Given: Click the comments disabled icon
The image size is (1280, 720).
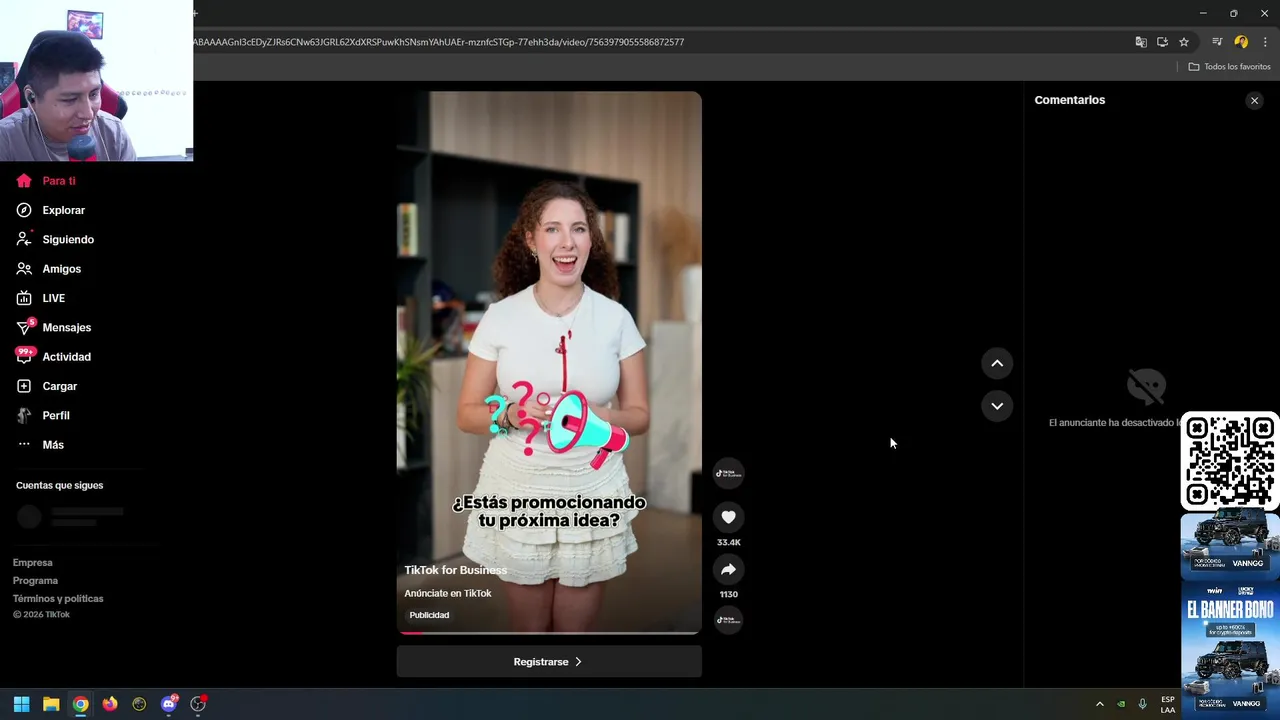Looking at the screenshot, I should [x=1146, y=386].
